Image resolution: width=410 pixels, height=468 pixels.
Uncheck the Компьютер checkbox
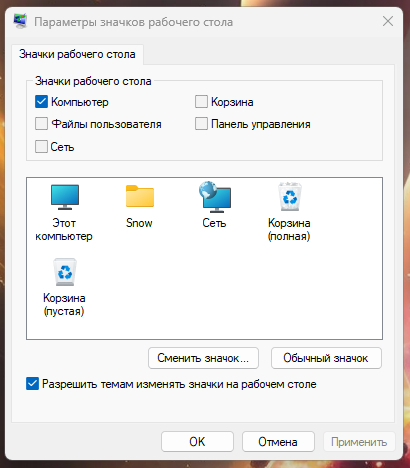pyautogui.click(x=41, y=102)
